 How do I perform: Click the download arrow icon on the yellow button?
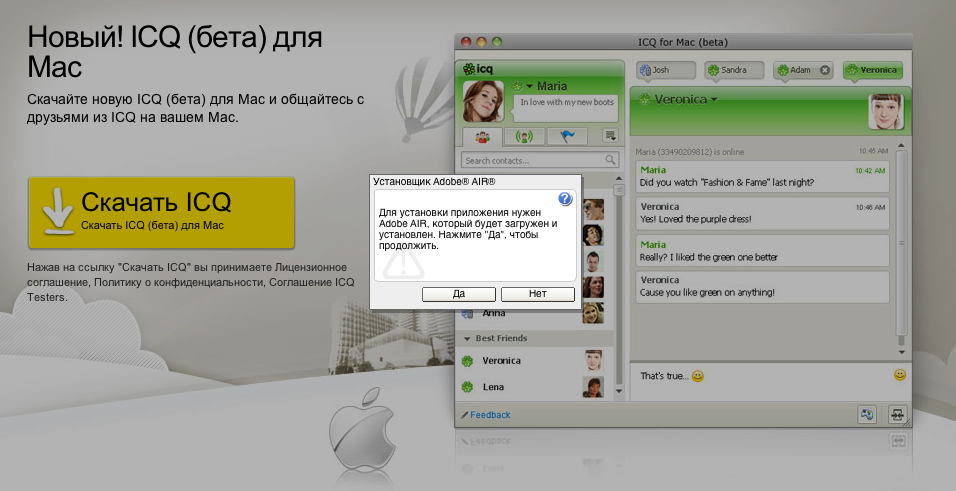tap(58, 212)
